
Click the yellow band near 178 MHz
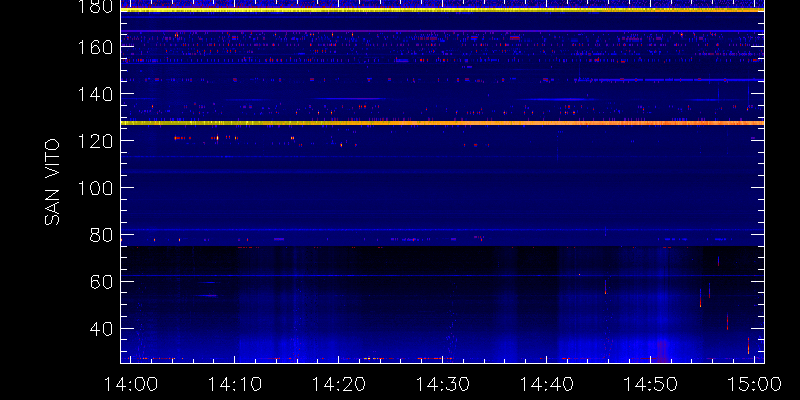442,10
